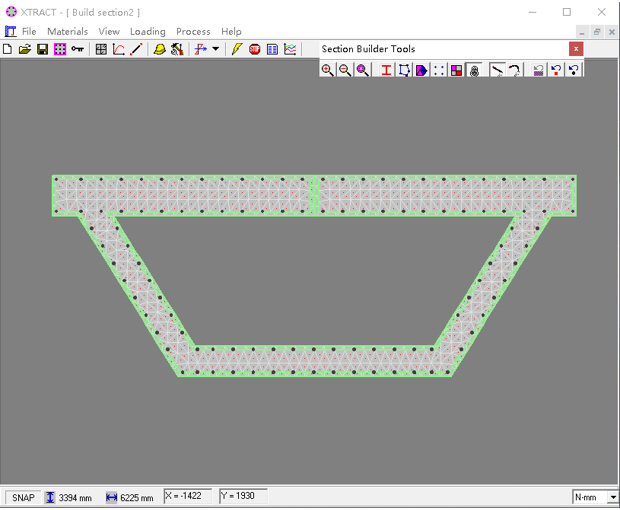Click the red stop analysis icon
The width and height of the screenshot is (620, 510).
coord(255,49)
